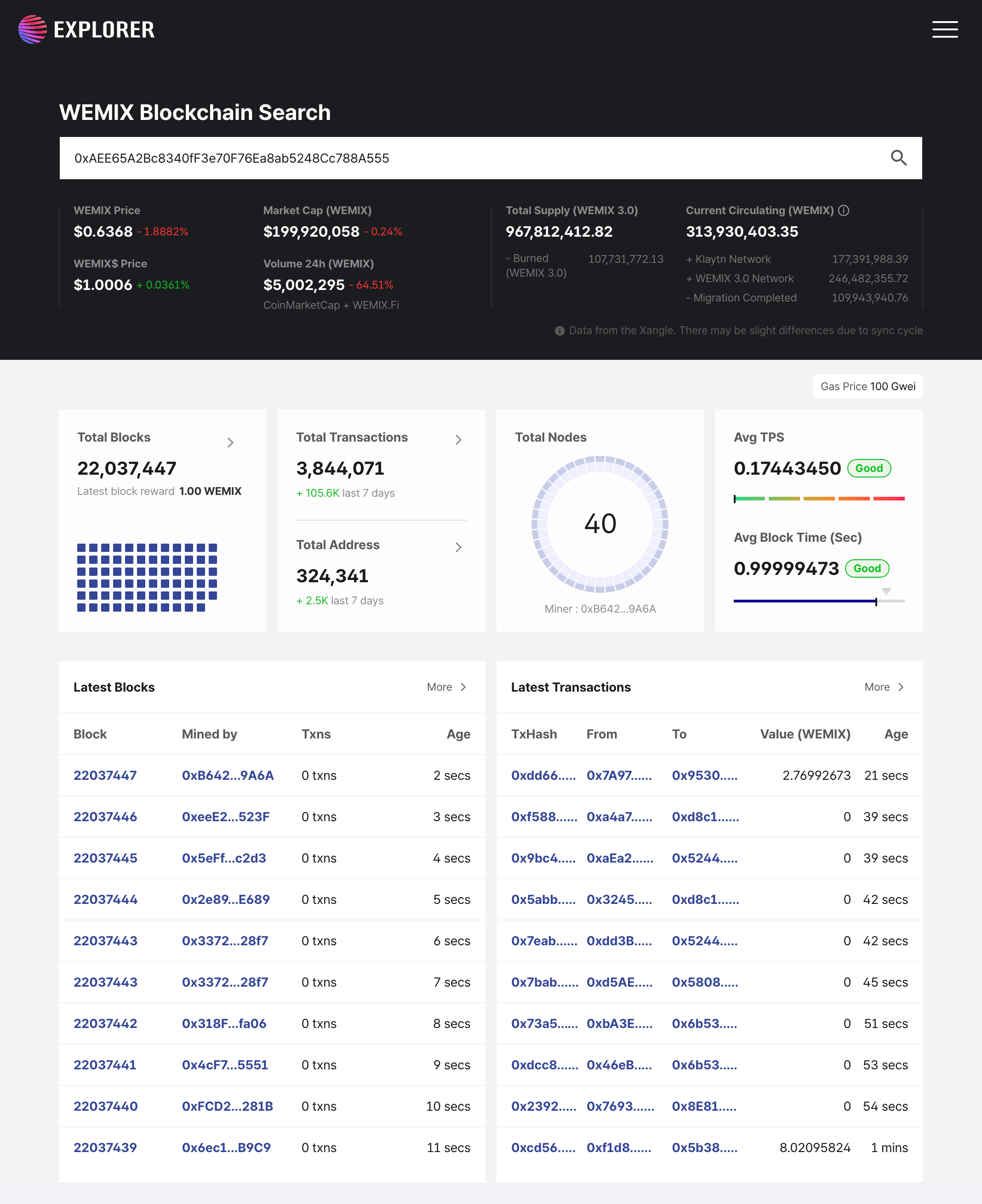982x1204 pixels.
Task: Click the Total Blocks grid graphic
Action: coord(147,577)
